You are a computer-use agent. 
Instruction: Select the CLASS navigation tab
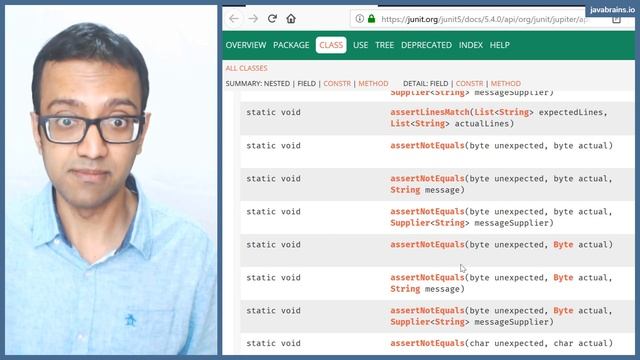(331, 45)
